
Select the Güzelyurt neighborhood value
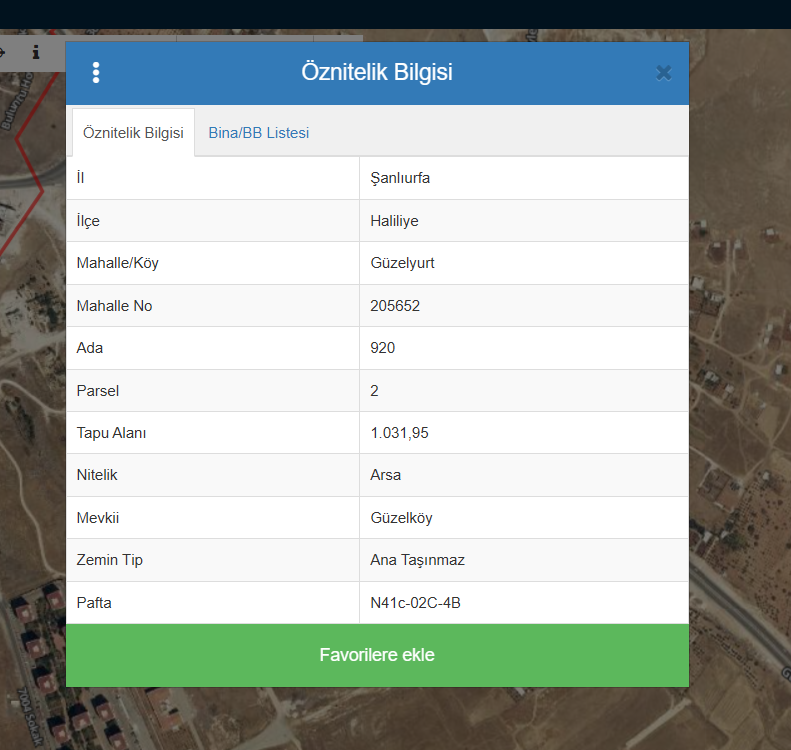(402, 263)
